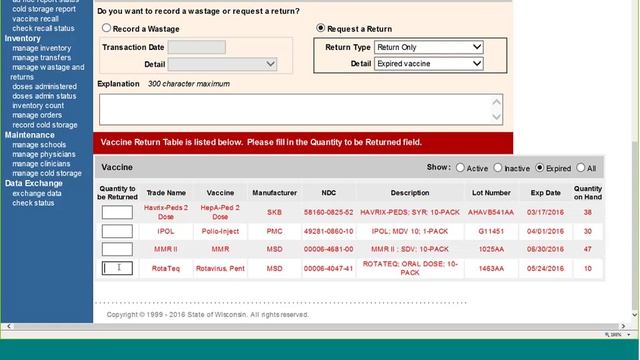Image resolution: width=640 pixels, height=360 pixels.
Task: Click the Havrix-Peds 2 Dose trade name
Action: pyautogui.click(x=166, y=212)
